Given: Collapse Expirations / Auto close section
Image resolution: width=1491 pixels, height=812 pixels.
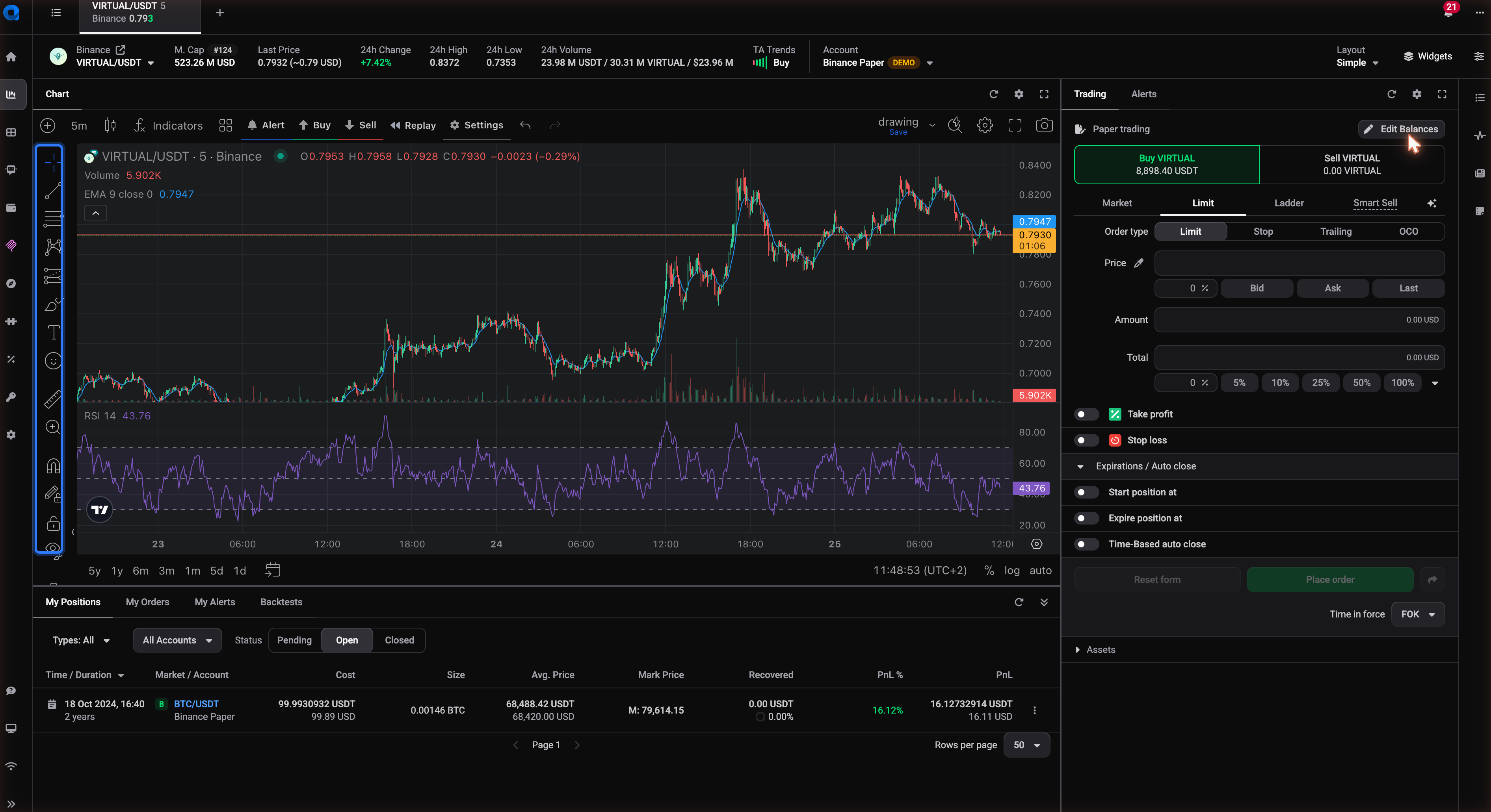Looking at the screenshot, I should (1136, 466).
